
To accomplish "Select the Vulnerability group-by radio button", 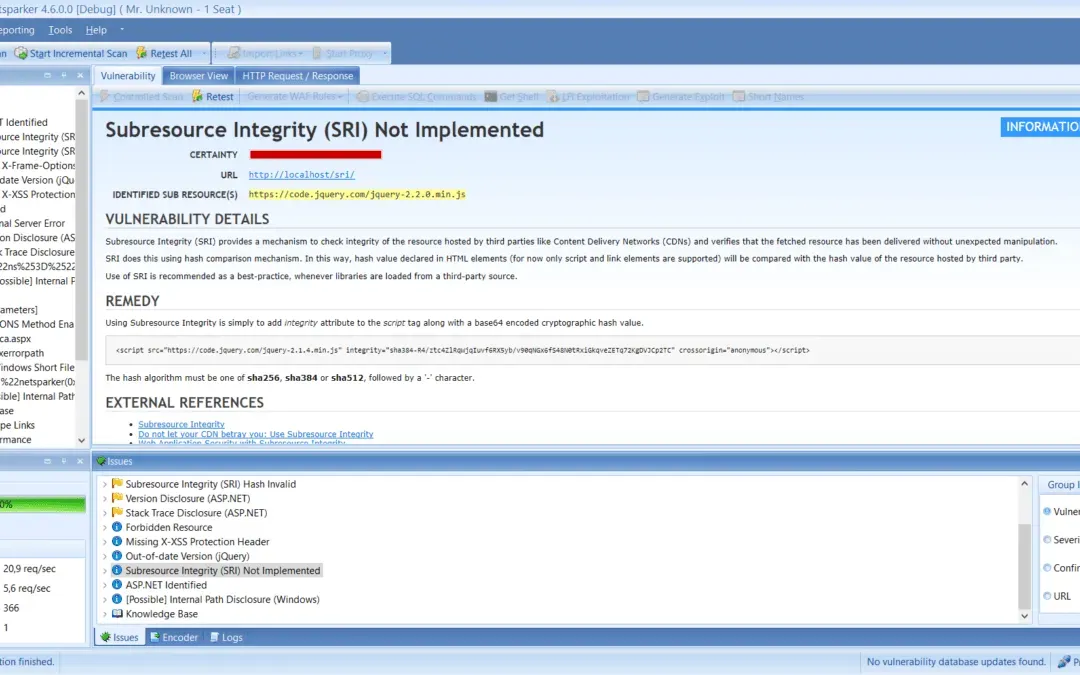I will coord(1047,511).
